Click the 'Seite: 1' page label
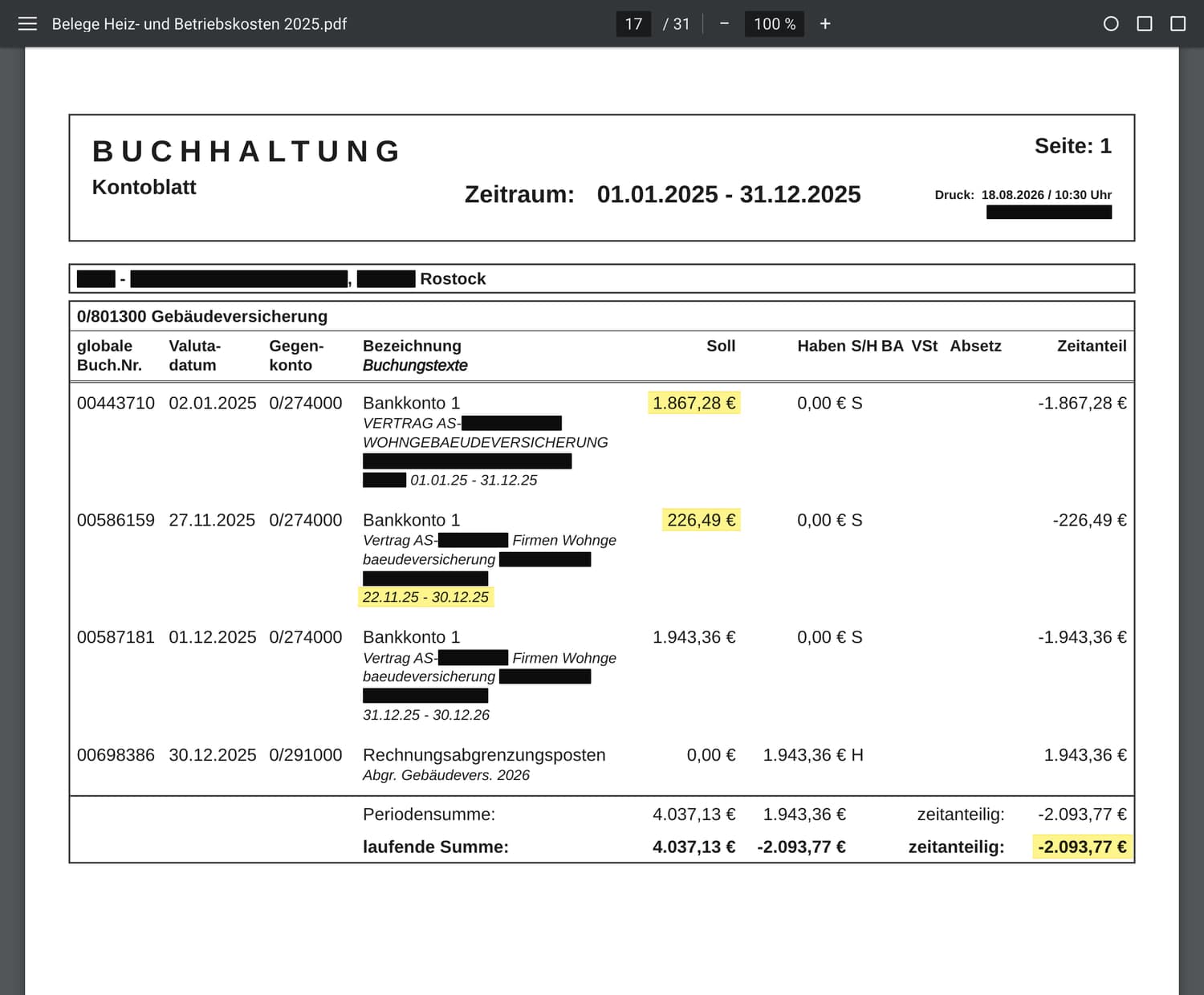1204x995 pixels. (1073, 146)
